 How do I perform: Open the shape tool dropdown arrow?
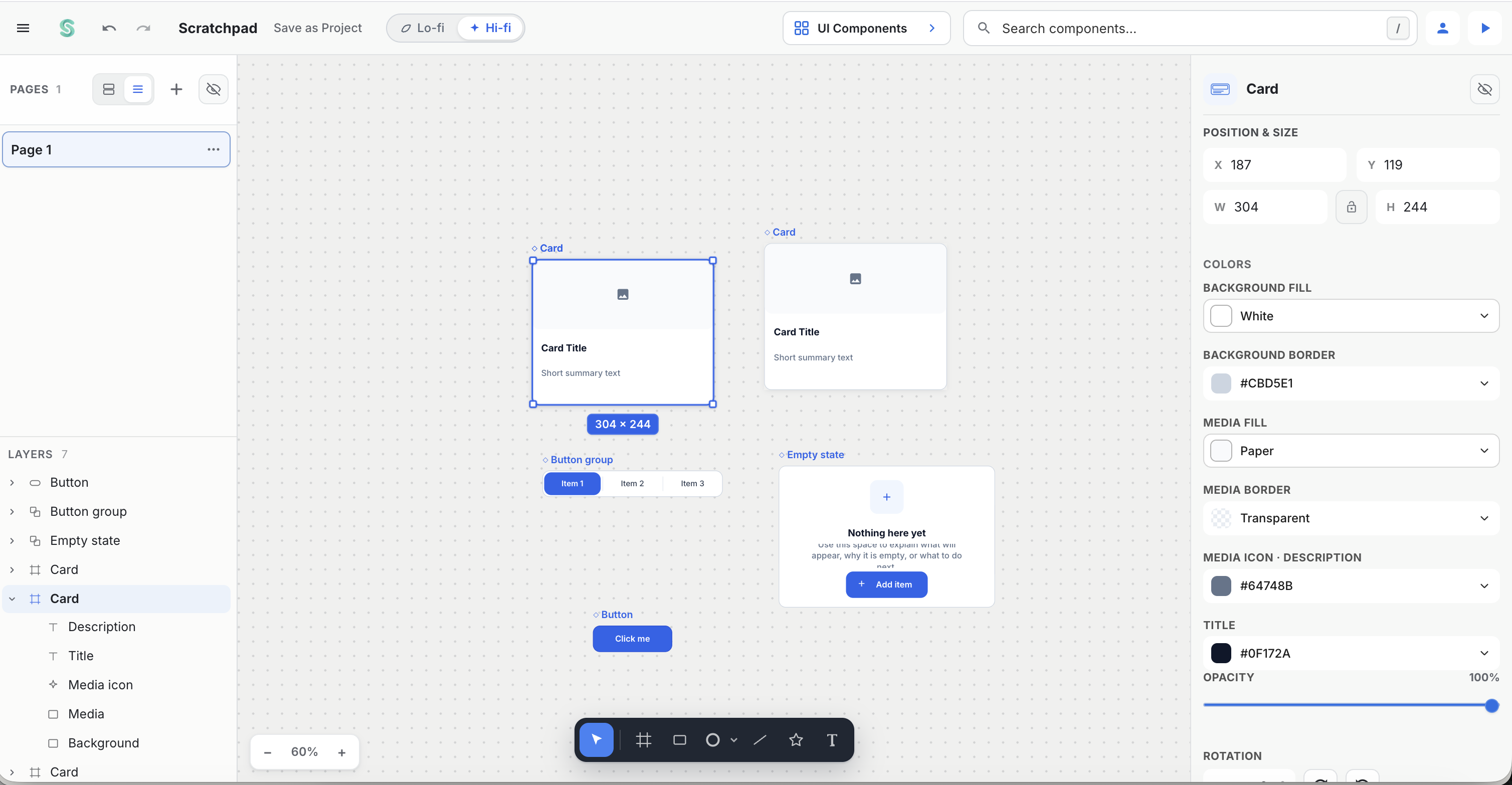[x=734, y=740]
